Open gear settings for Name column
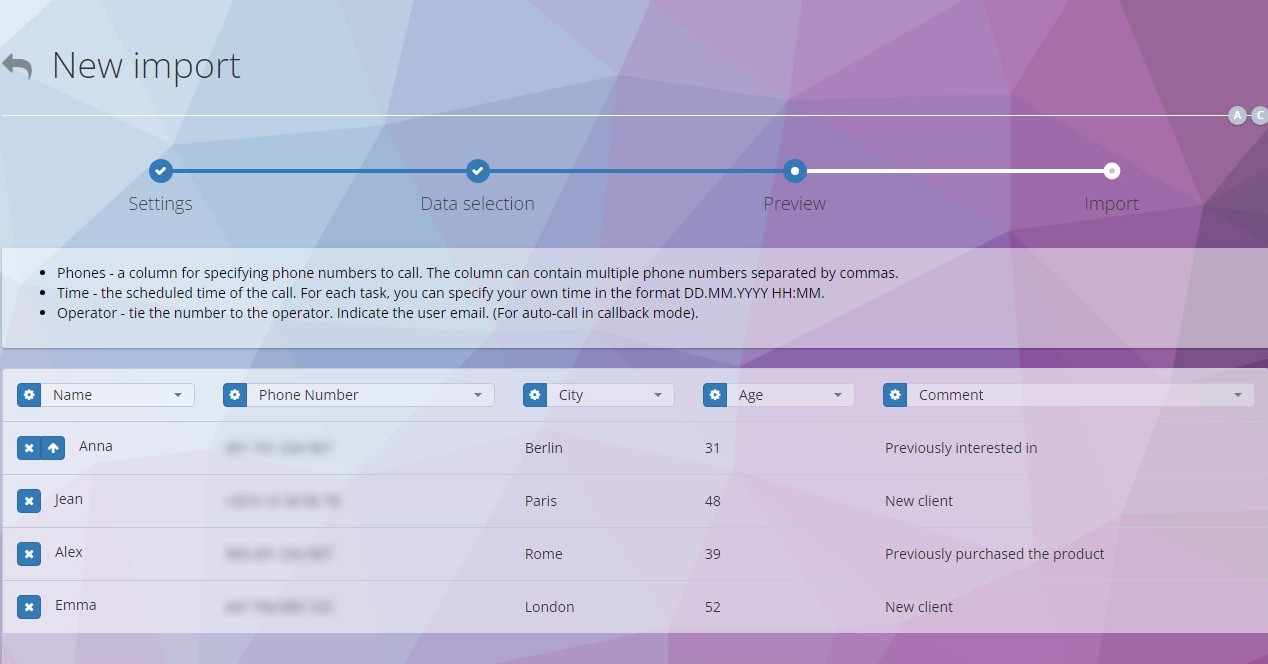The image size is (1268, 664). (x=29, y=395)
